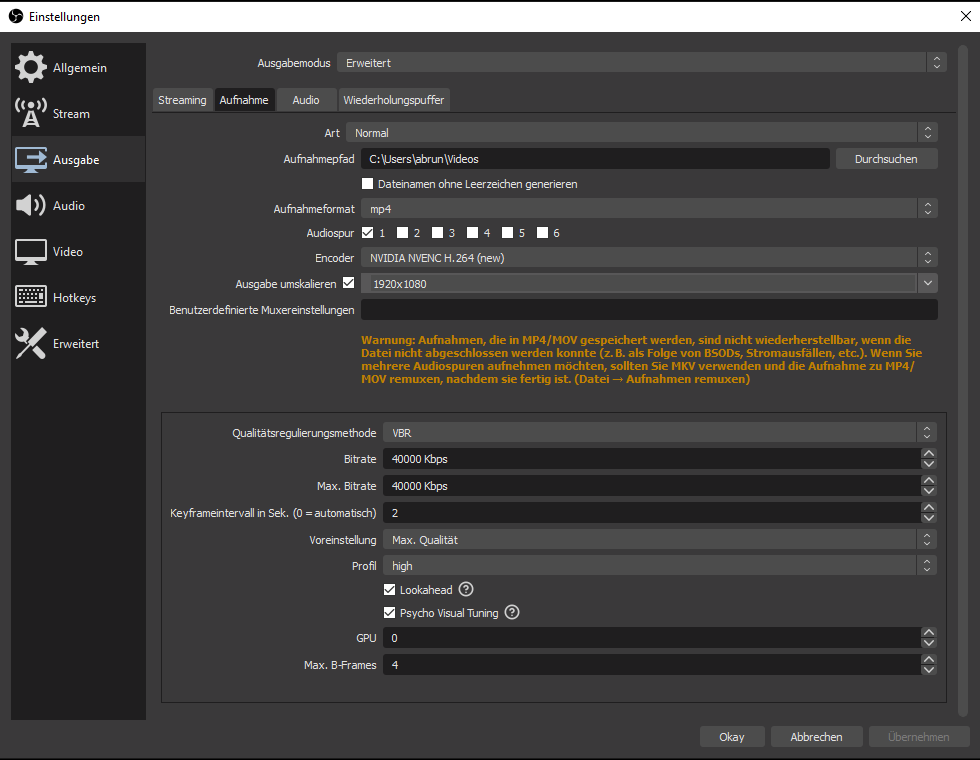Toggle Dateinamen ohne Leerzeichen generieren checkbox

(368, 184)
